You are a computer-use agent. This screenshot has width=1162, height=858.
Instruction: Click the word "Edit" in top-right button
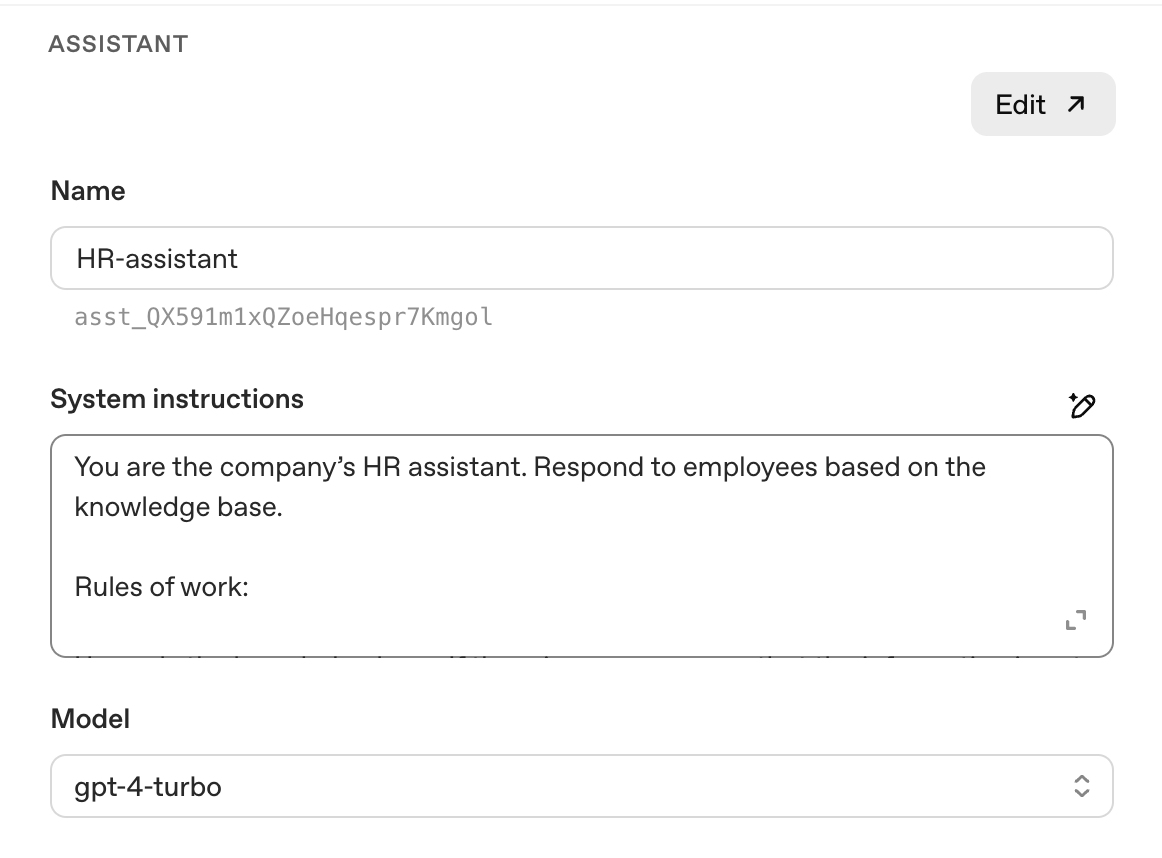1020,104
